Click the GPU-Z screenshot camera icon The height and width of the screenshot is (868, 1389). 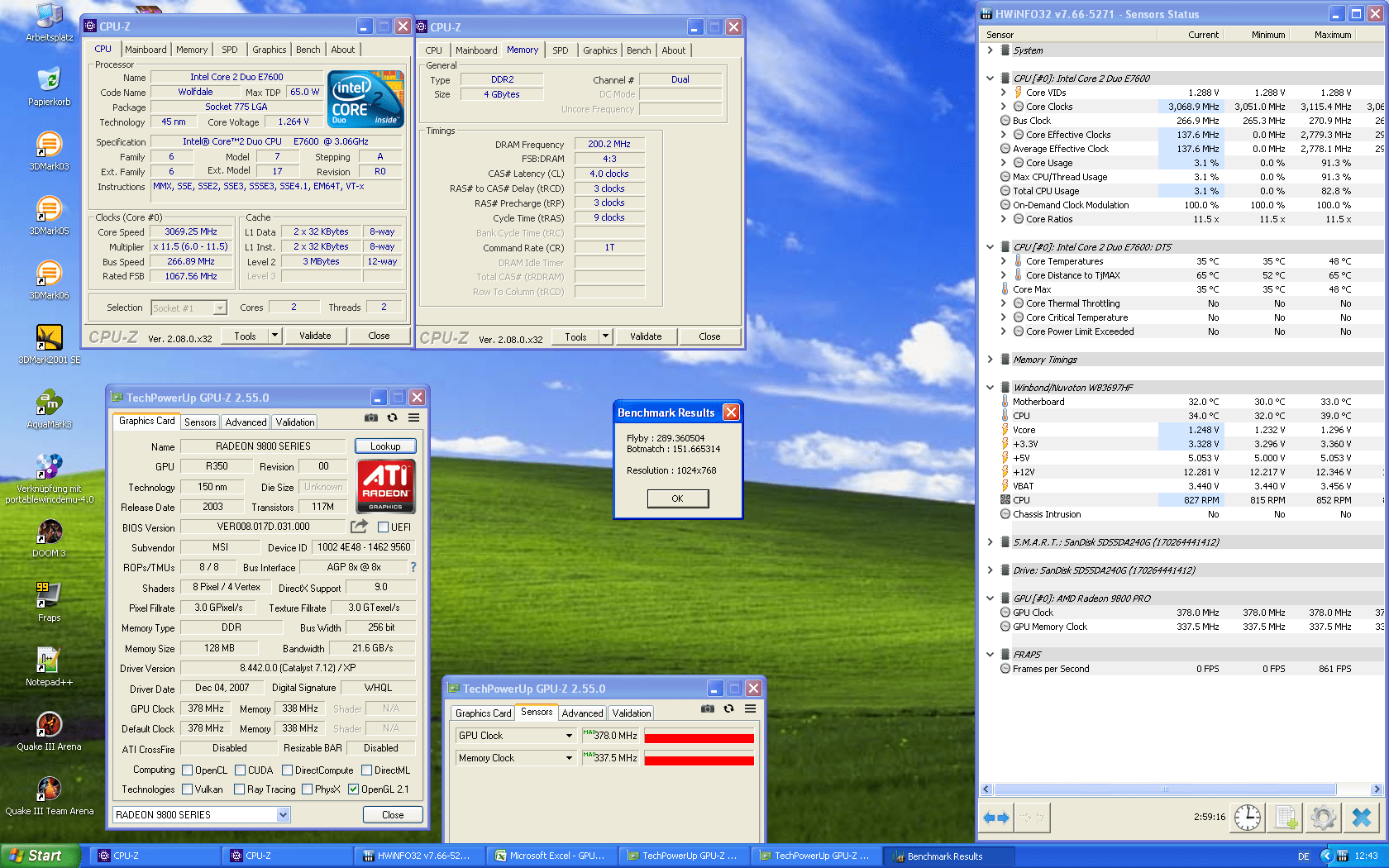click(371, 418)
